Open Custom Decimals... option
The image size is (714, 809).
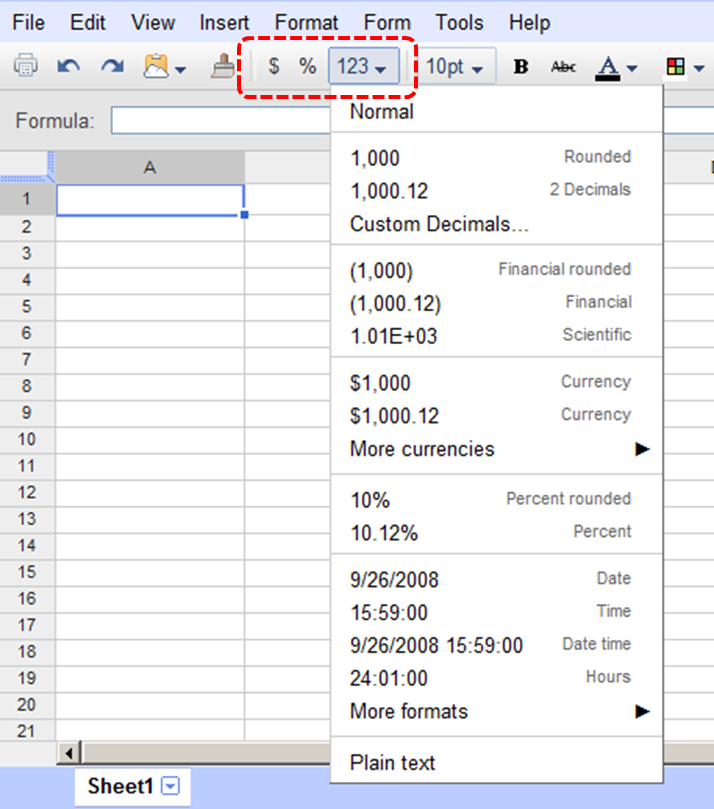[496, 224]
